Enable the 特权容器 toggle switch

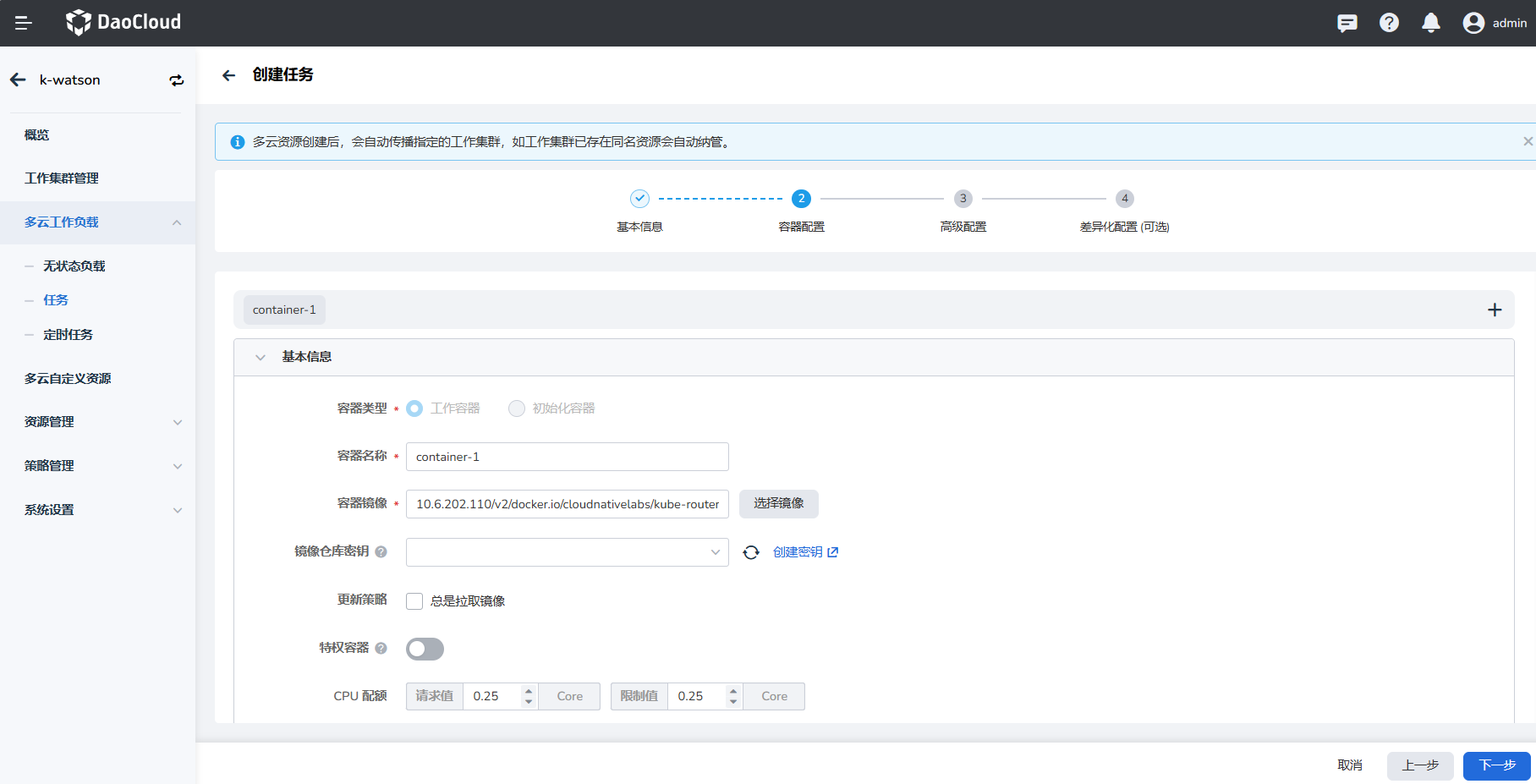(425, 649)
